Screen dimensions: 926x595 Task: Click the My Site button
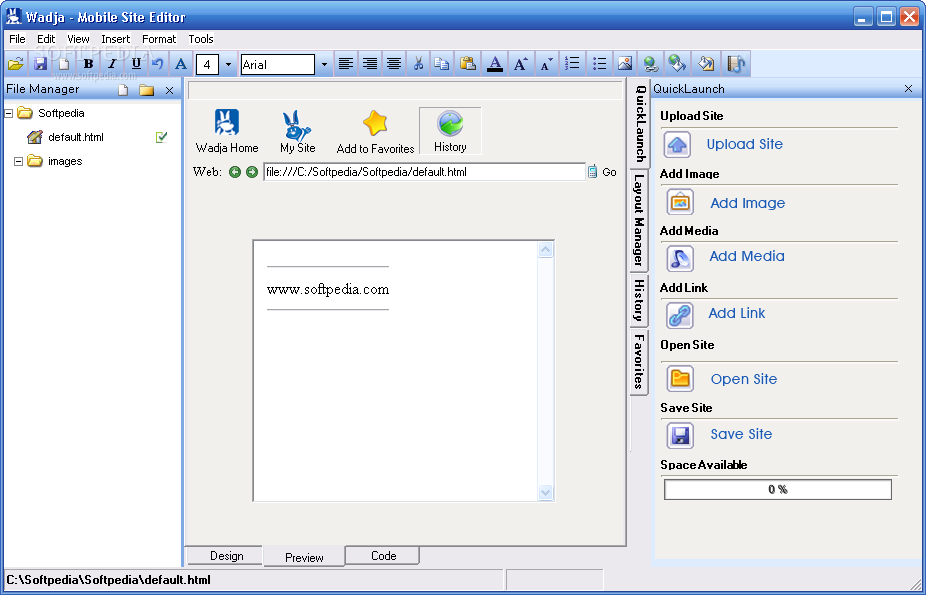298,131
